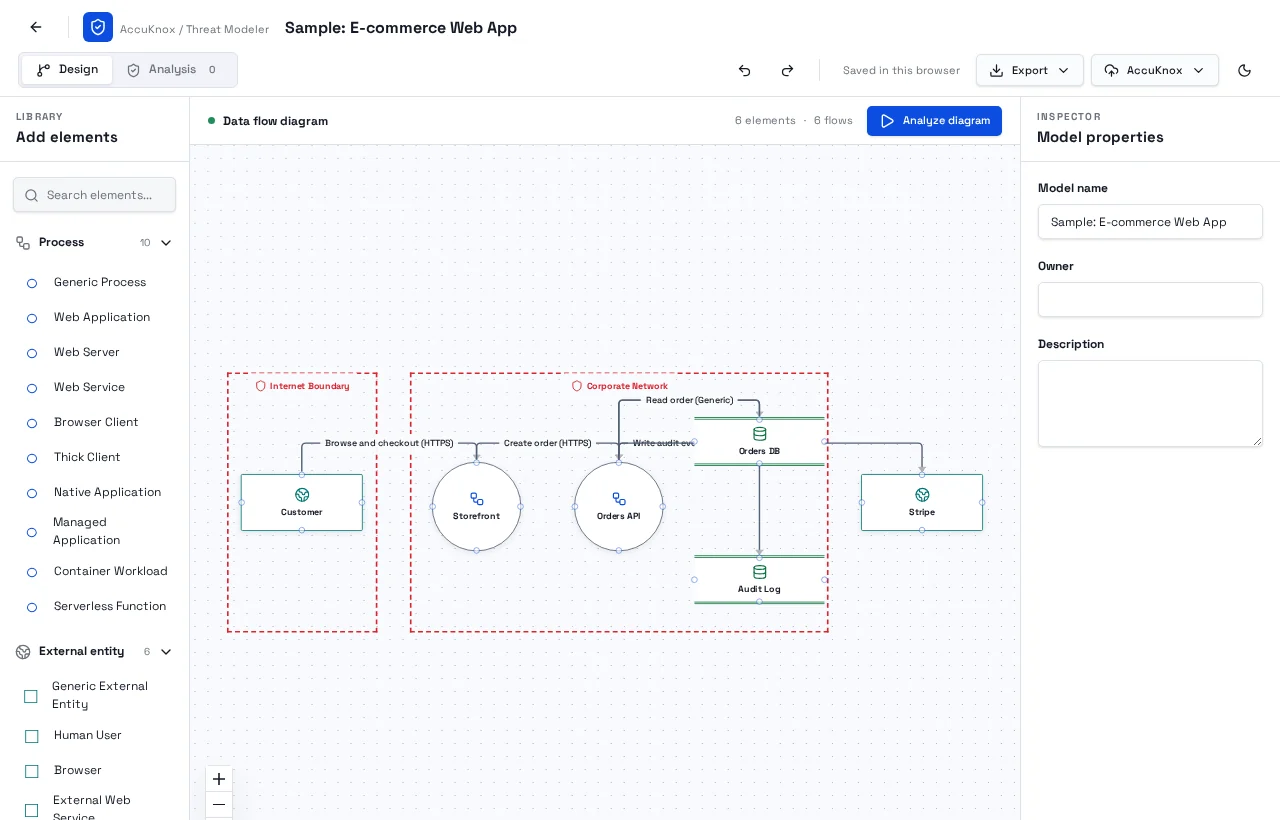Click the Sample: E-commerce Web App title
Viewport: 1280px width, 820px height.
tap(401, 28)
